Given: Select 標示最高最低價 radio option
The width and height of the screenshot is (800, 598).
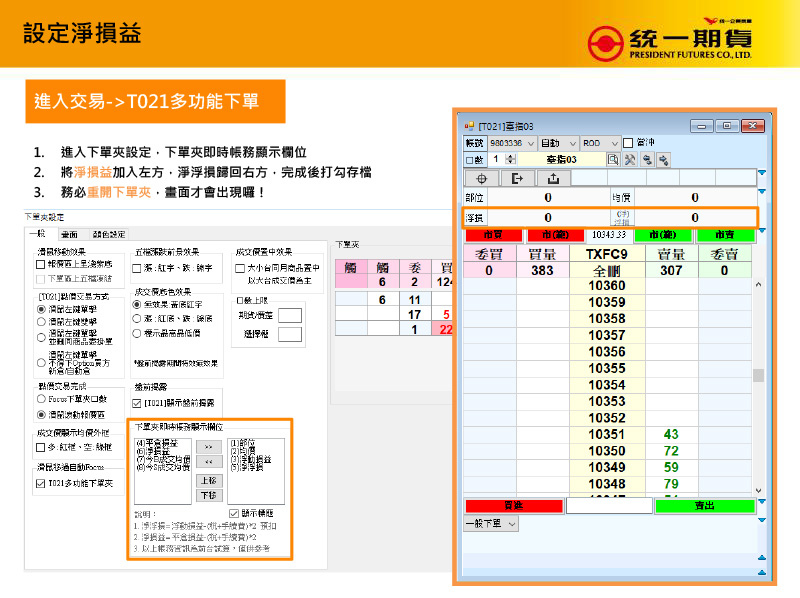Looking at the screenshot, I should pyautogui.click(x=137, y=333).
